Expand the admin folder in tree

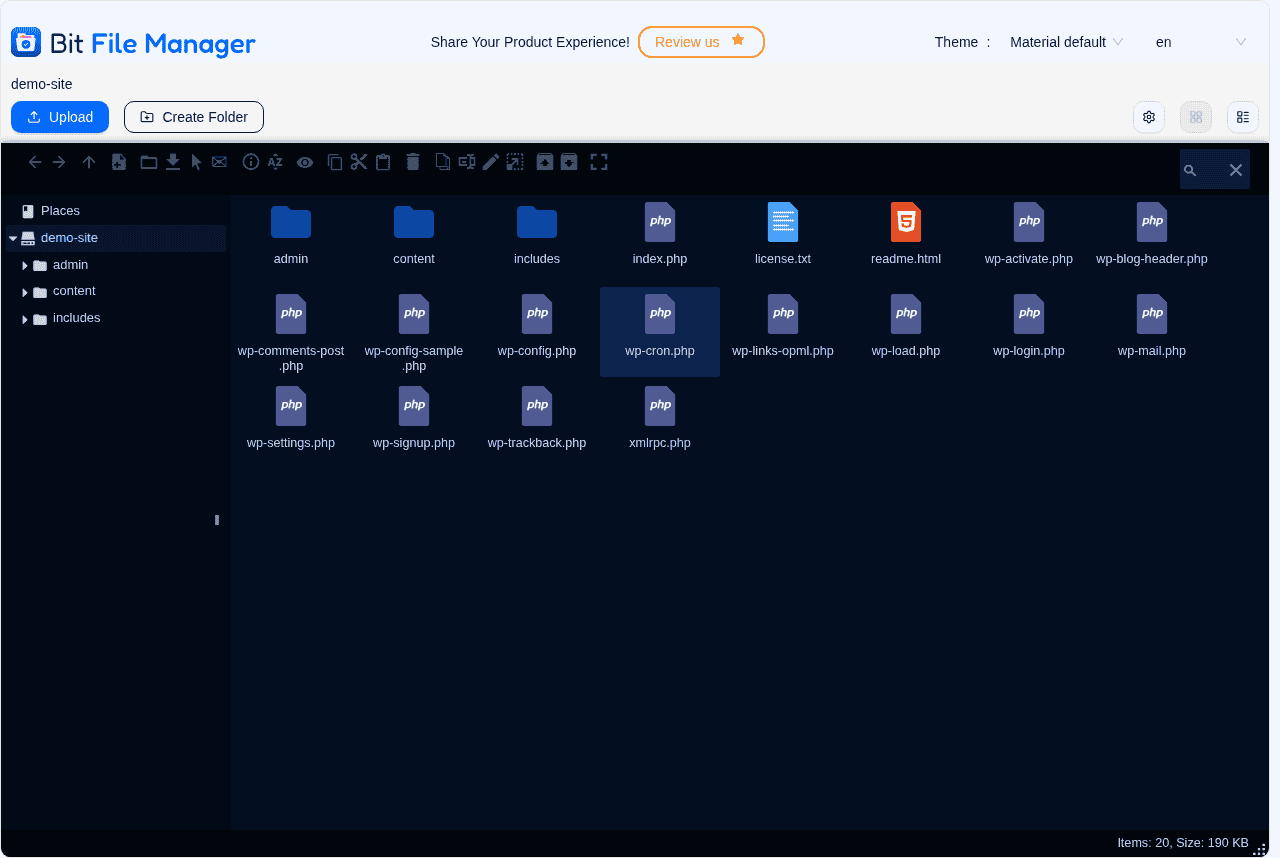click(25, 265)
